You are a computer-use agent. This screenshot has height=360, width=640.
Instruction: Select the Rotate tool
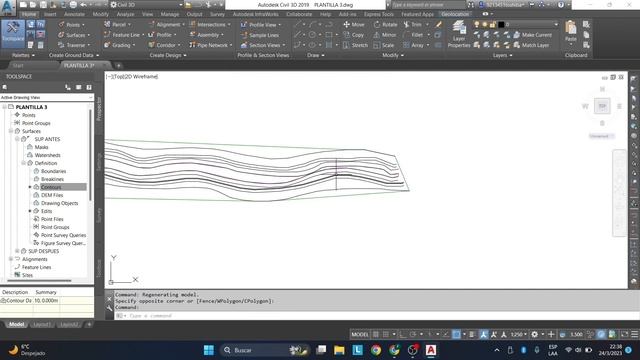click(385, 24)
